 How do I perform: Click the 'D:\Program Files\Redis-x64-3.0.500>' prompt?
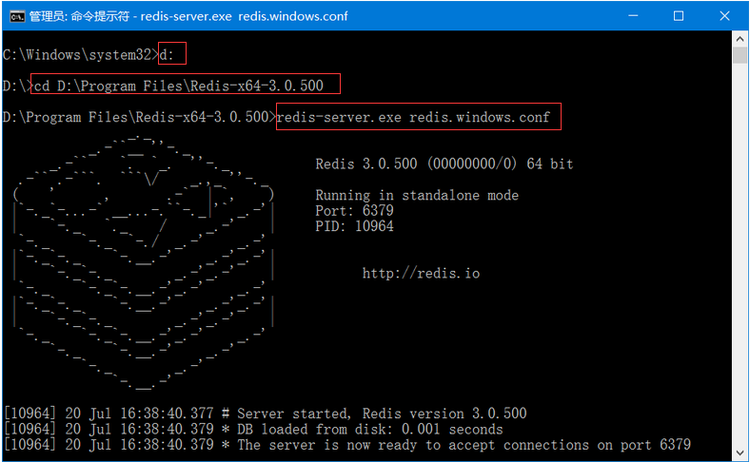tap(139, 117)
